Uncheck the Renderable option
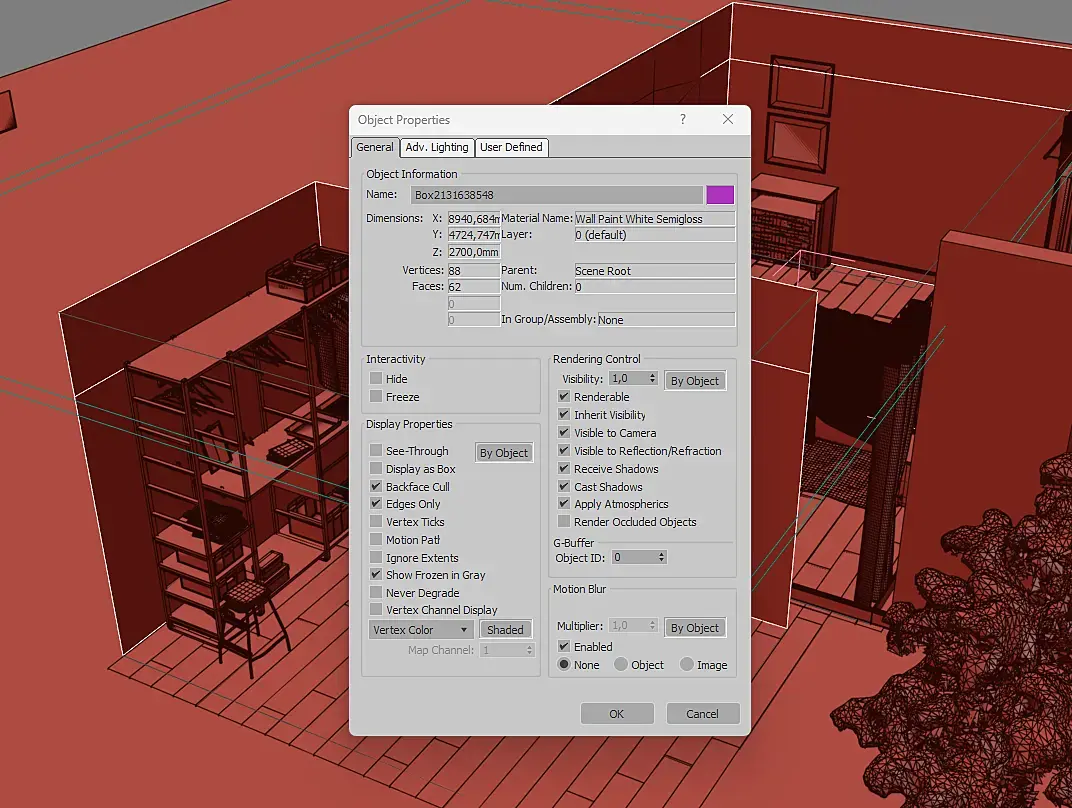Screen dimensions: 1072x808 (564, 396)
